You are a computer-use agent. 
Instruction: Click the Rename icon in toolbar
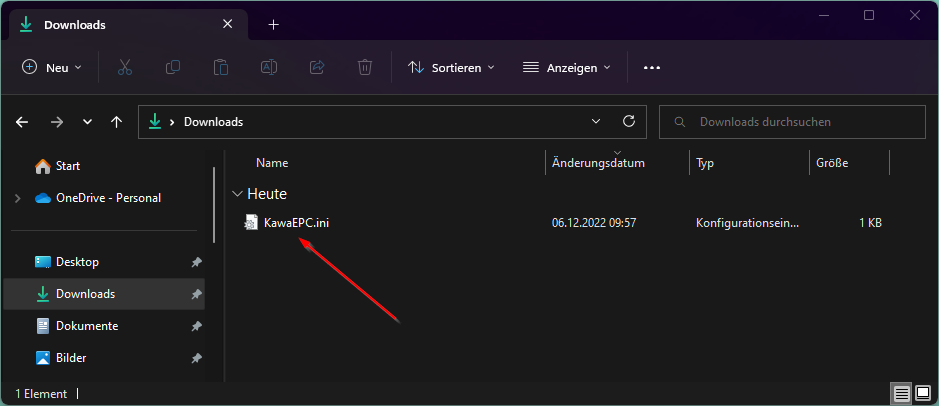tap(269, 68)
